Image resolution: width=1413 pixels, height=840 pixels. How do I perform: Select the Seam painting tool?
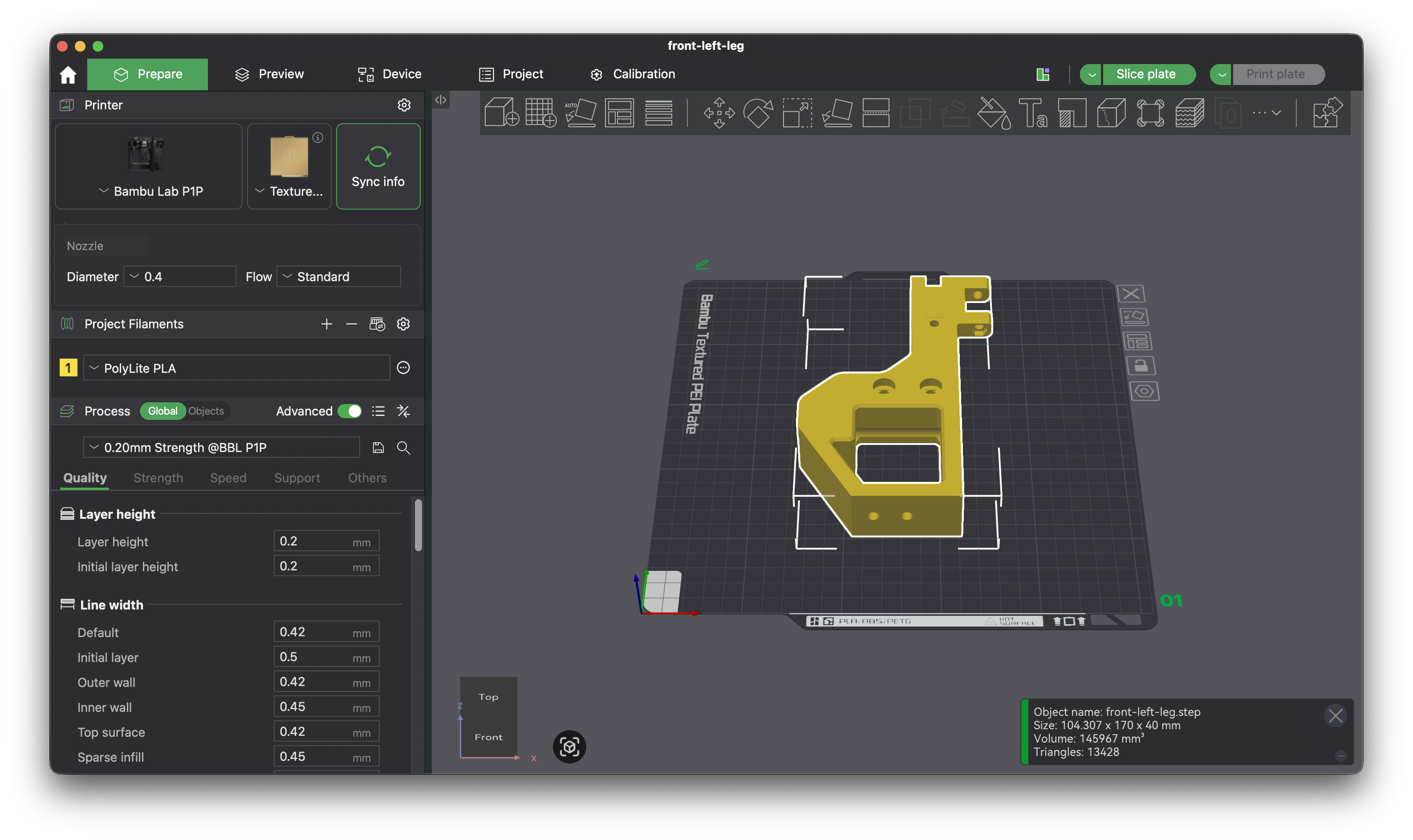coord(1111,113)
